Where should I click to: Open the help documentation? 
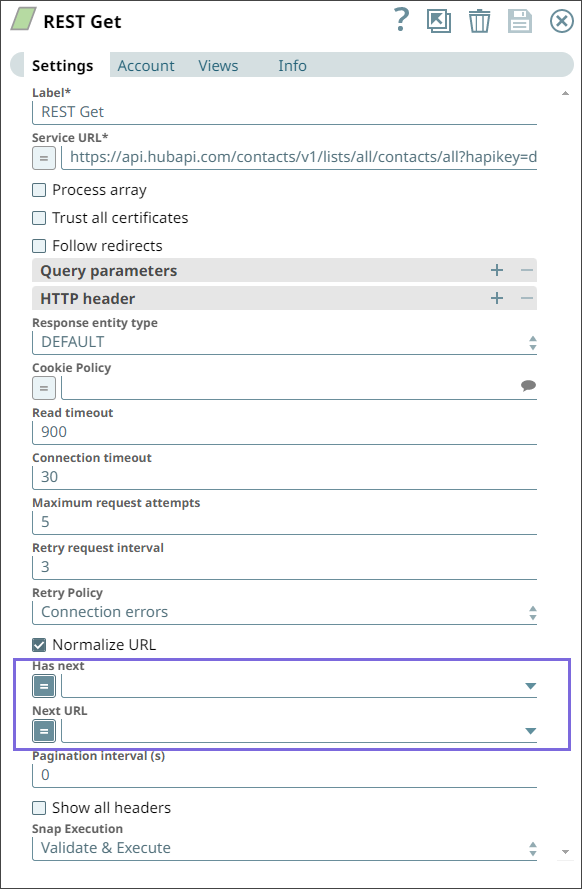(400, 20)
